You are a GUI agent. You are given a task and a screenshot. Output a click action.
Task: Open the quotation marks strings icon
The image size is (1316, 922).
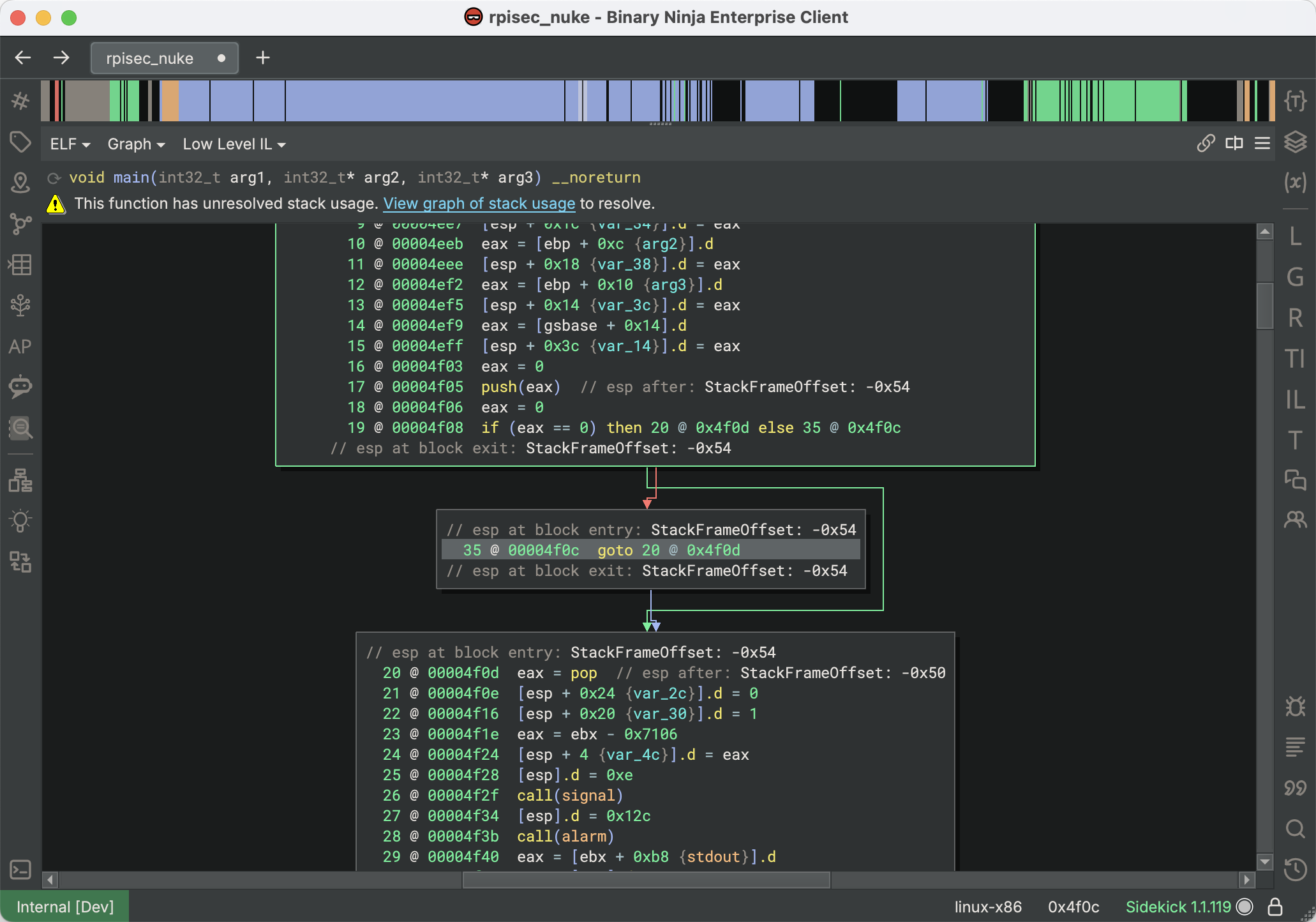pyautogui.click(x=1295, y=788)
